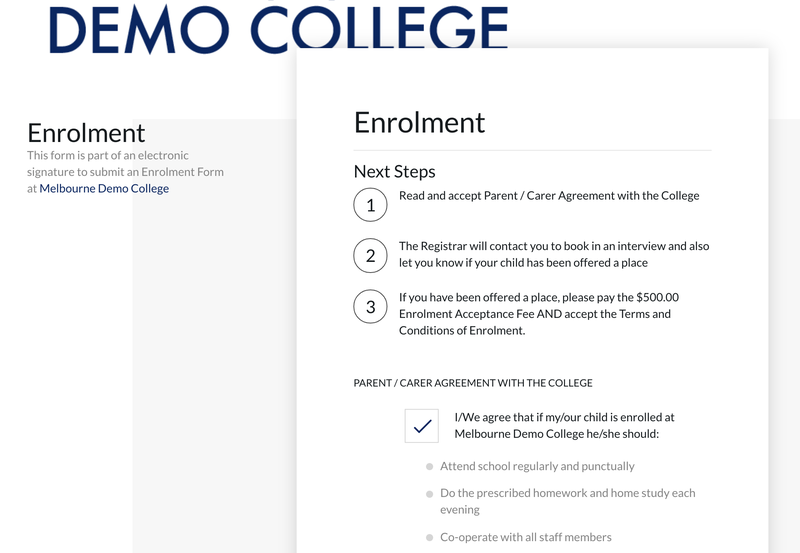Click the 'Read and accept Parent / Carer Agreement' text
The height and width of the screenshot is (553, 800).
(x=549, y=196)
